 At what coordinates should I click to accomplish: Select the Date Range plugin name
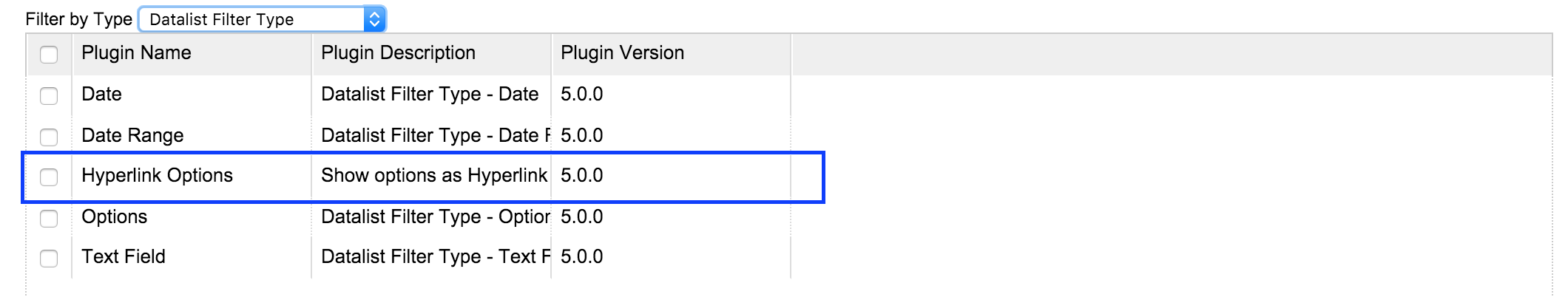[132, 136]
